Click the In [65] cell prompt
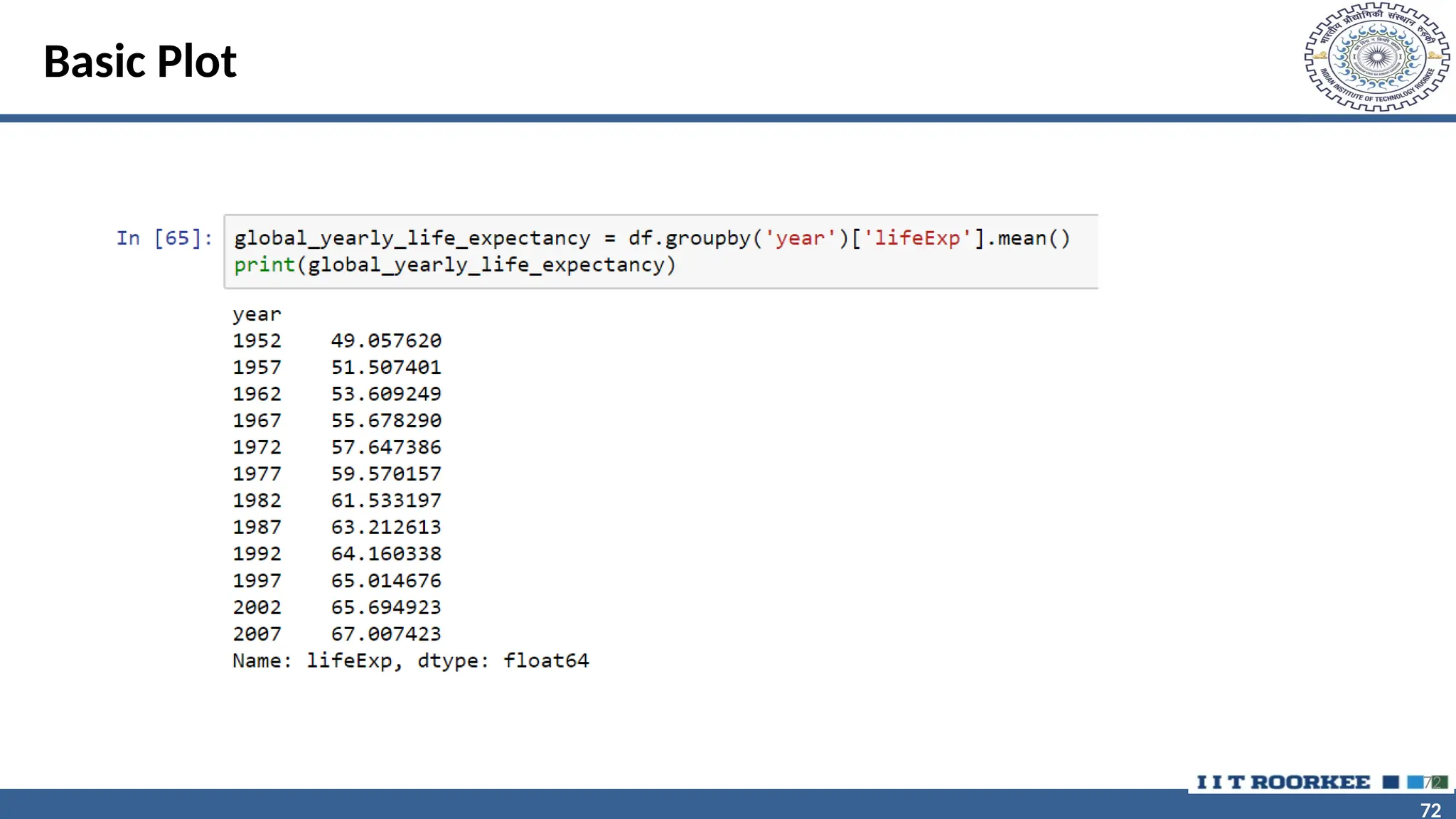The height and width of the screenshot is (819, 1456). (164, 238)
